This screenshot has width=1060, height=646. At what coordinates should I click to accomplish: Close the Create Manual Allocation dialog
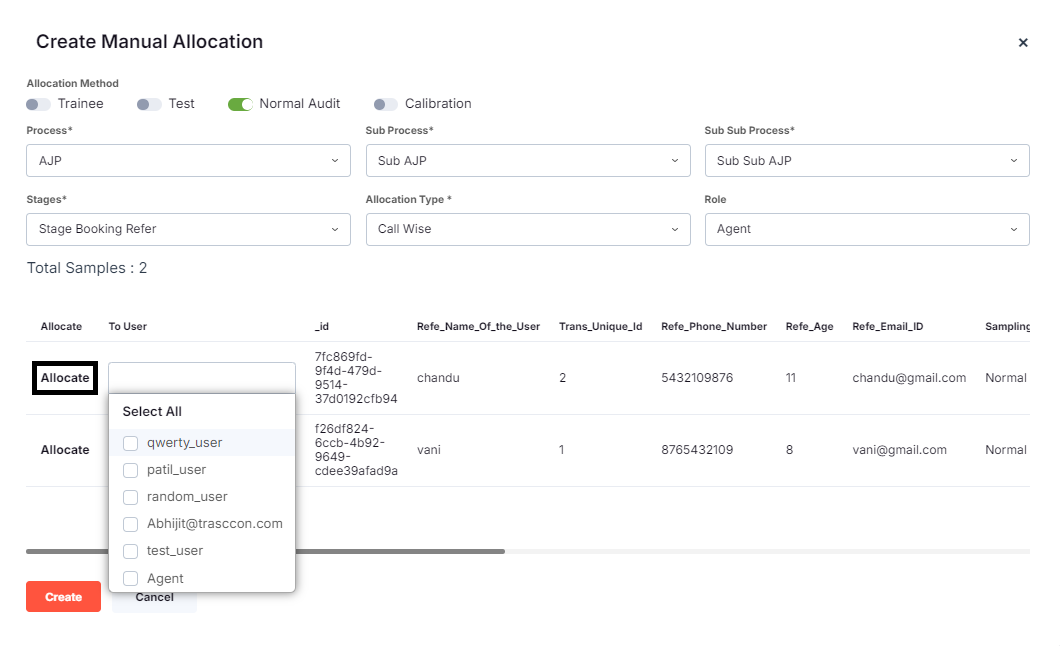(x=1023, y=42)
